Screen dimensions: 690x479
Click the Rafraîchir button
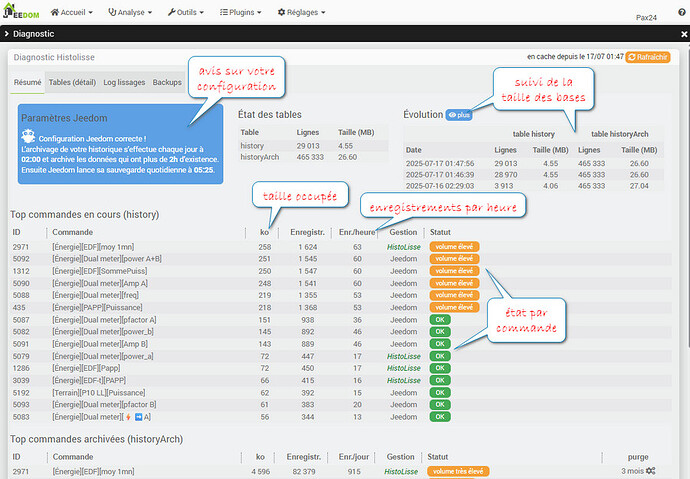point(648,57)
